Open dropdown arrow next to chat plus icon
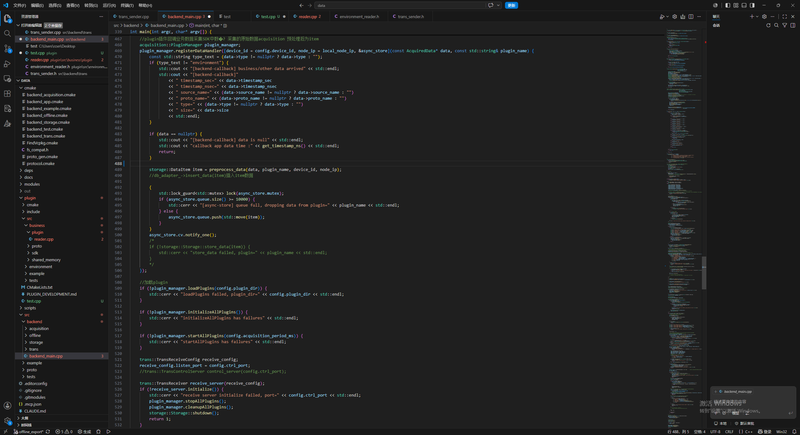The width and height of the screenshot is (800, 435). 757,16
